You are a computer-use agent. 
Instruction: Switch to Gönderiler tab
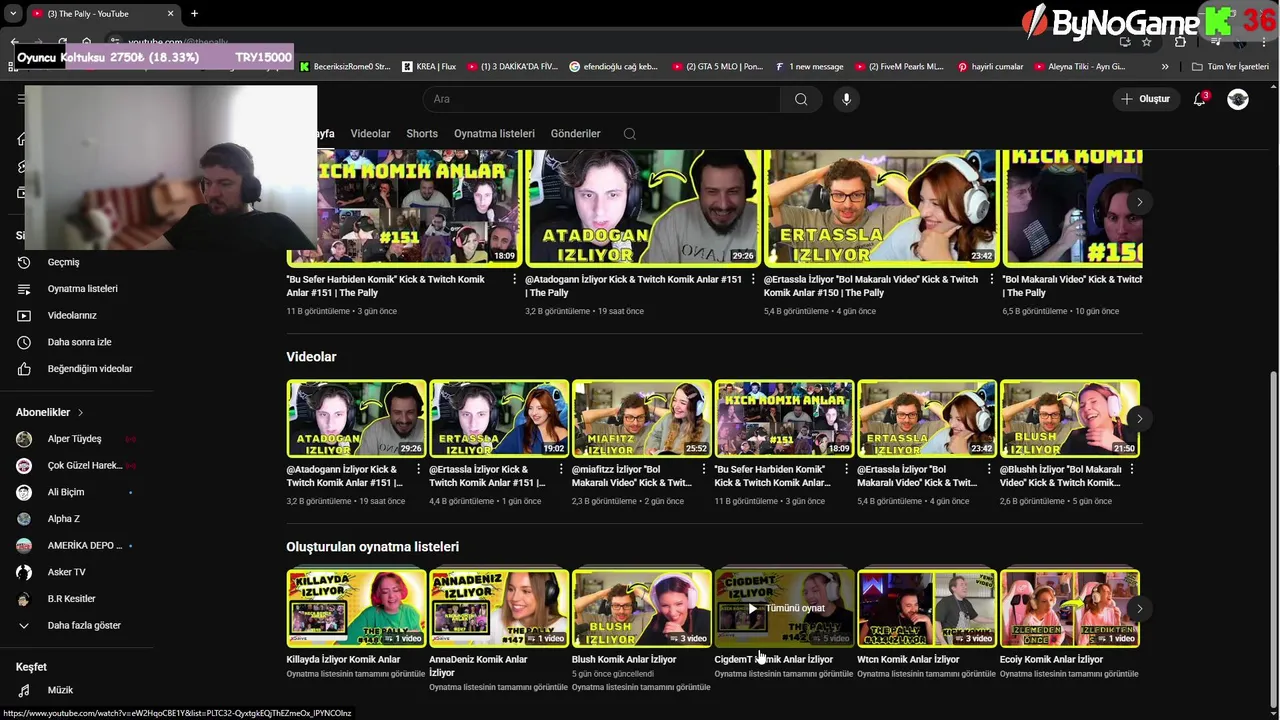575,134
